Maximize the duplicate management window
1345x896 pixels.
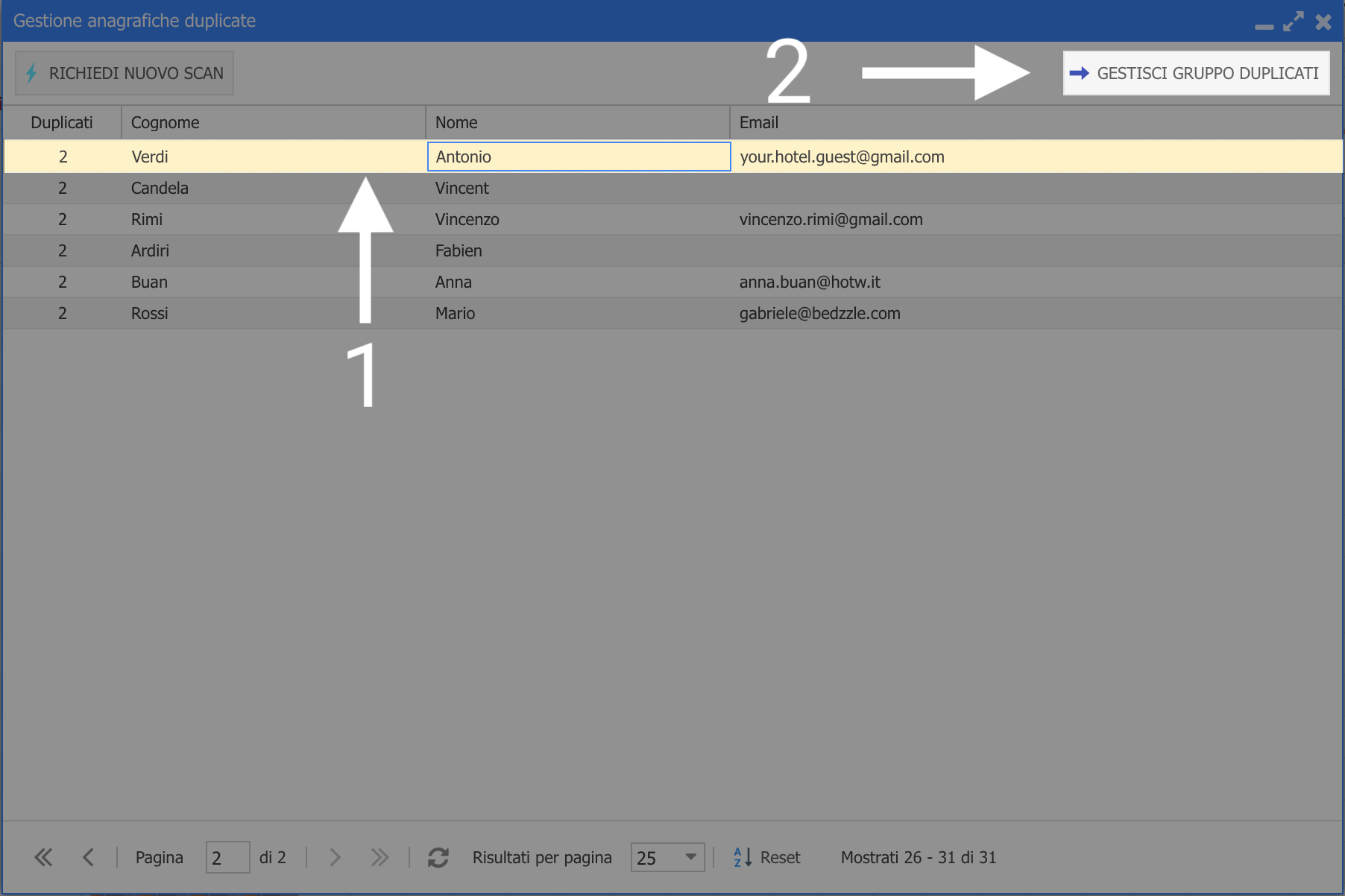coord(1293,22)
